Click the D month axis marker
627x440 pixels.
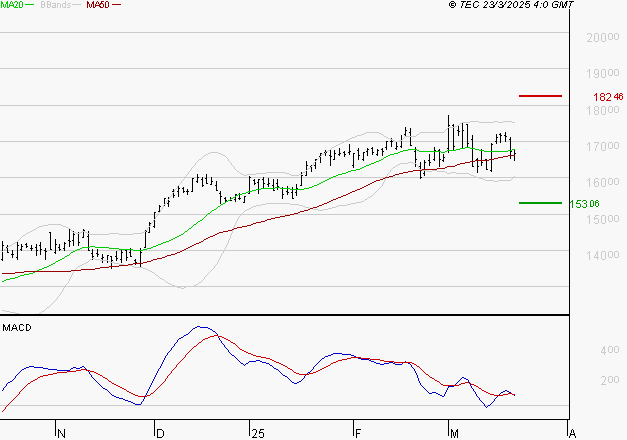pyautogui.click(x=160, y=434)
